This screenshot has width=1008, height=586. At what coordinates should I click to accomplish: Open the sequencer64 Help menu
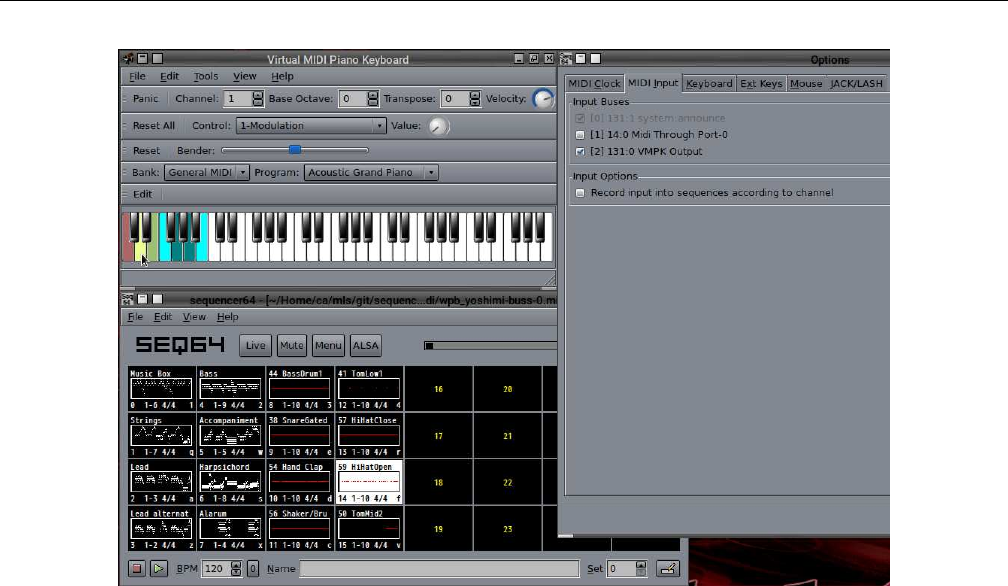point(228,317)
